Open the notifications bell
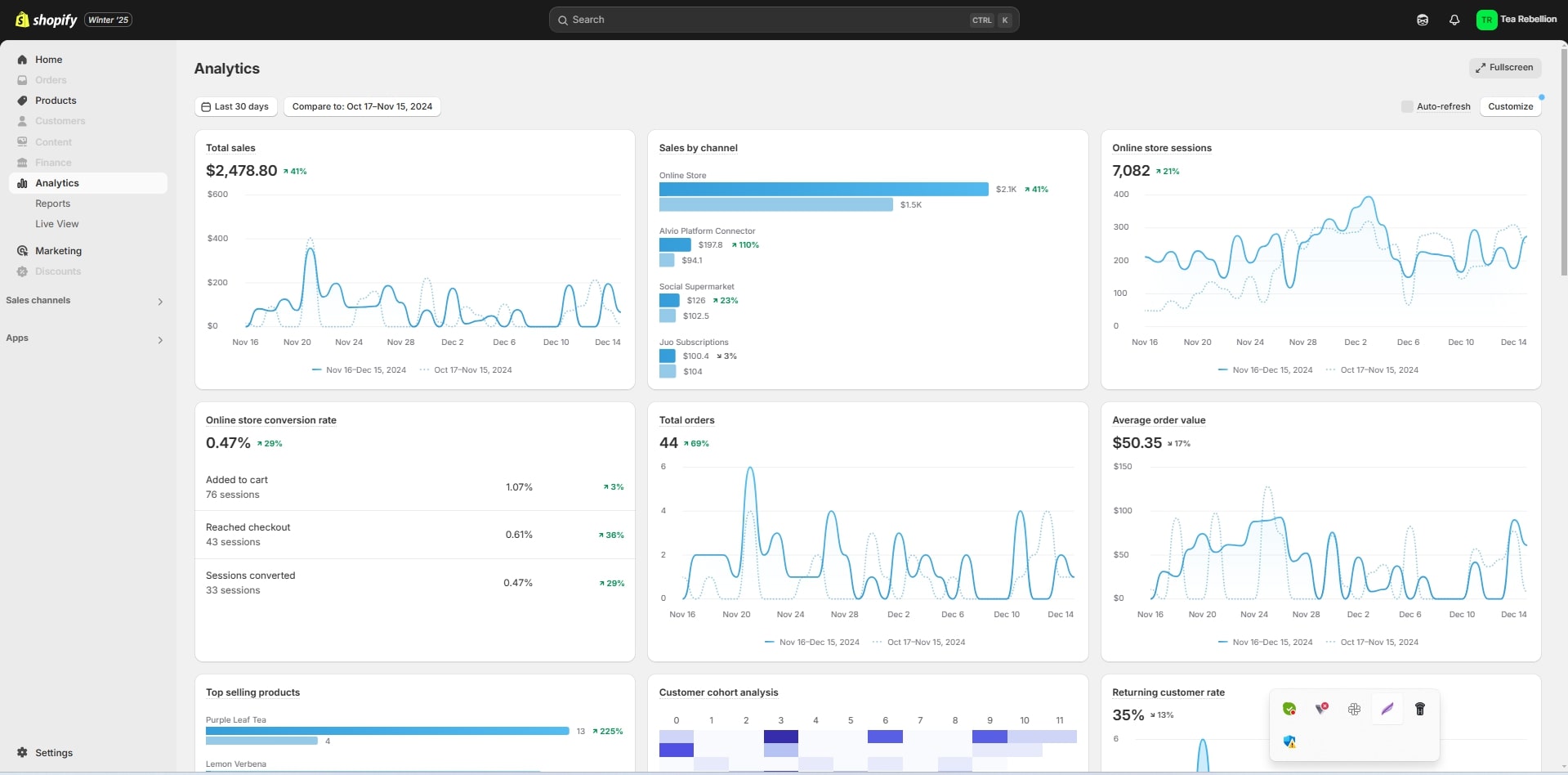The width and height of the screenshot is (1568, 775). [1454, 20]
